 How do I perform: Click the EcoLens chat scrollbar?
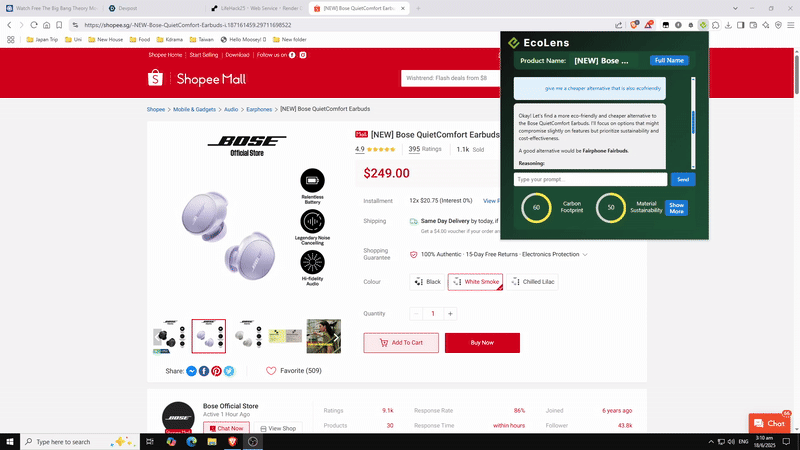pos(693,123)
